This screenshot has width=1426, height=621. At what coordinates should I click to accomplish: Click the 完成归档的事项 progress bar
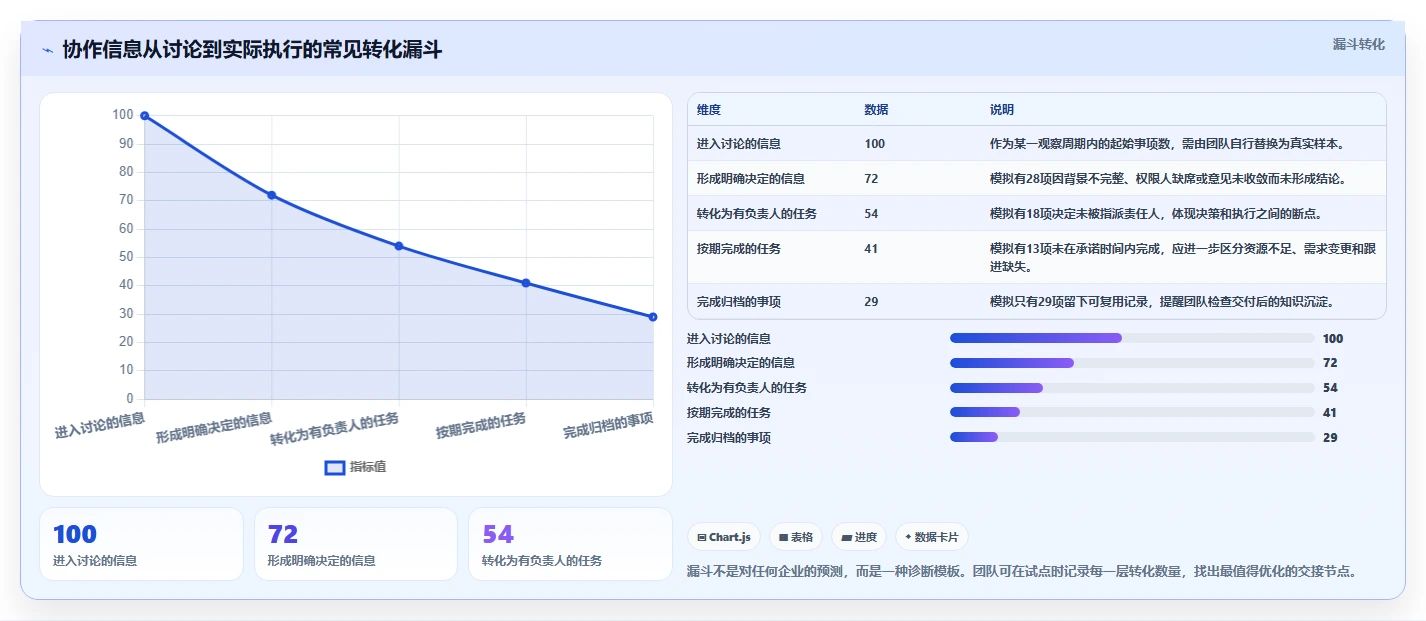pyautogui.click(x=1132, y=437)
